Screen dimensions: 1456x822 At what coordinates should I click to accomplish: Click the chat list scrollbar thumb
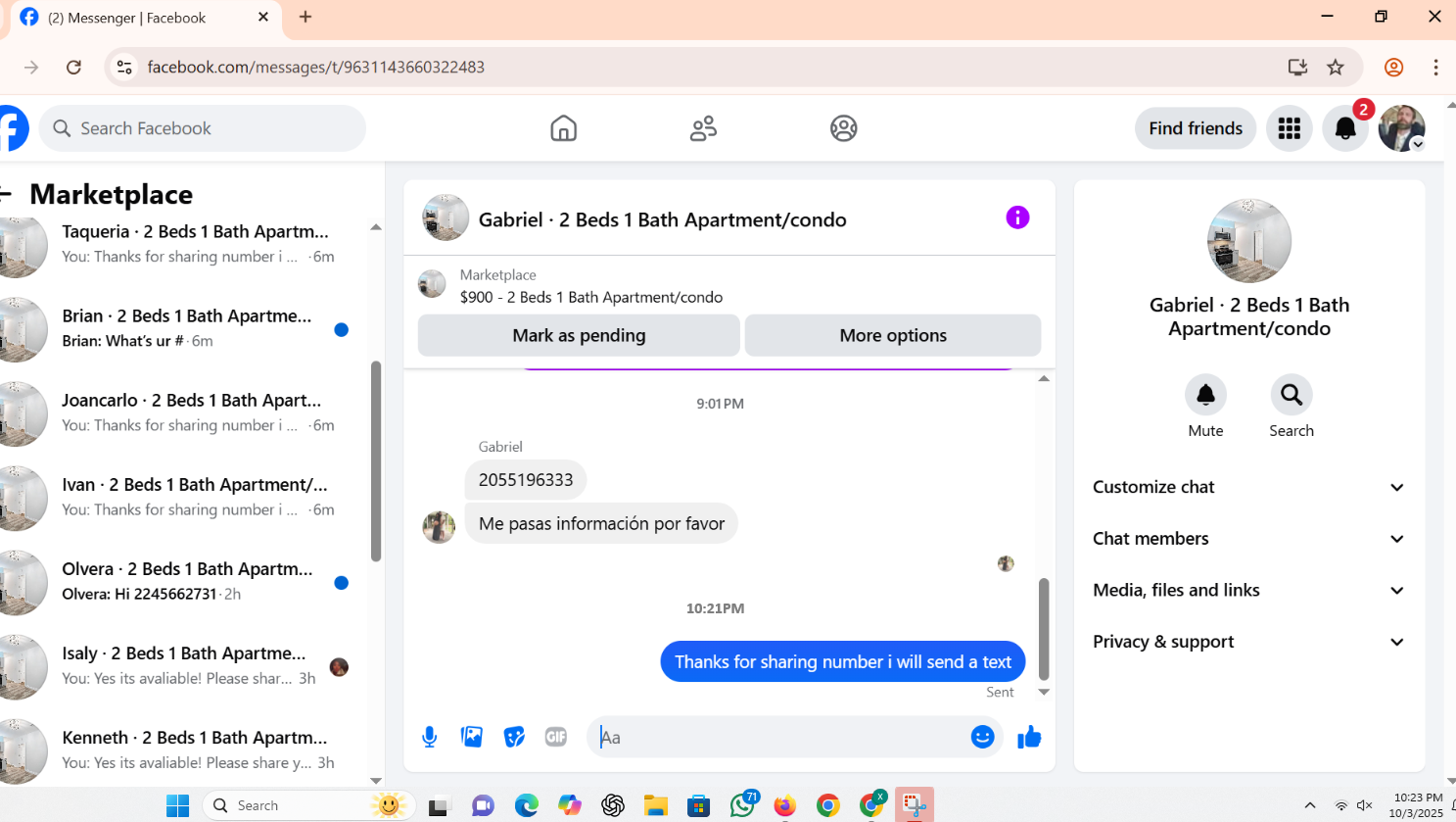point(376,461)
